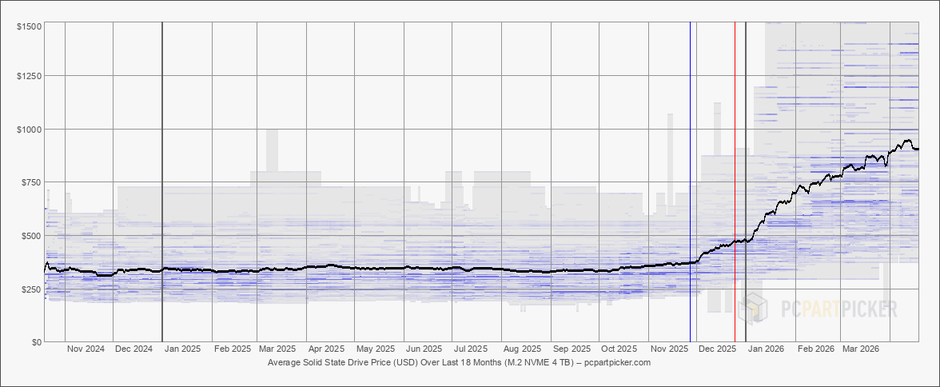The image size is (940, 387).
Task: Select the Dec 2024 axis label
Action: 134,349
